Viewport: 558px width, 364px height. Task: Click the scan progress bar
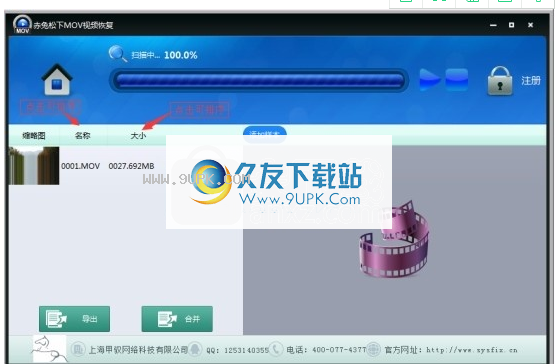click(259, 80)
